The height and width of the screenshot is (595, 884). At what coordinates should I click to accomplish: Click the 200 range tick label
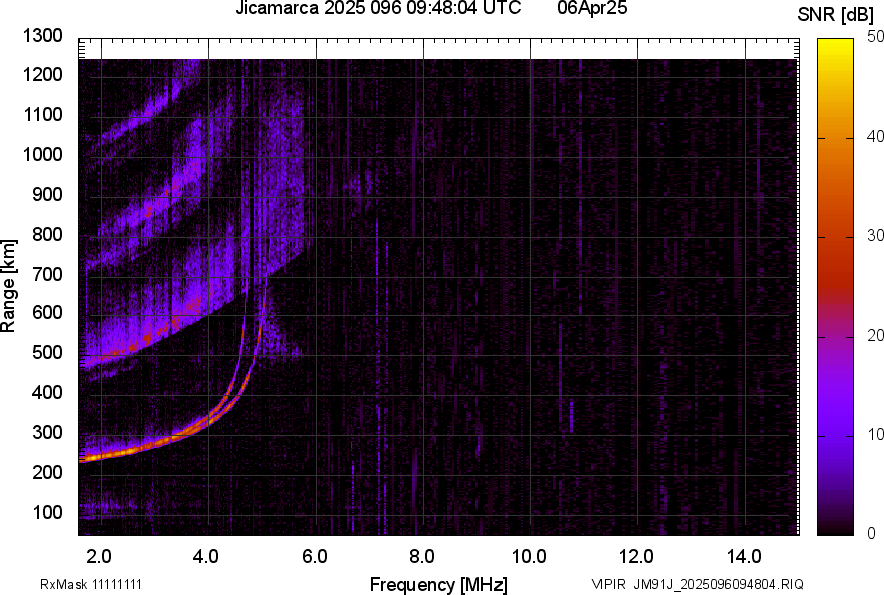point(47,472)
